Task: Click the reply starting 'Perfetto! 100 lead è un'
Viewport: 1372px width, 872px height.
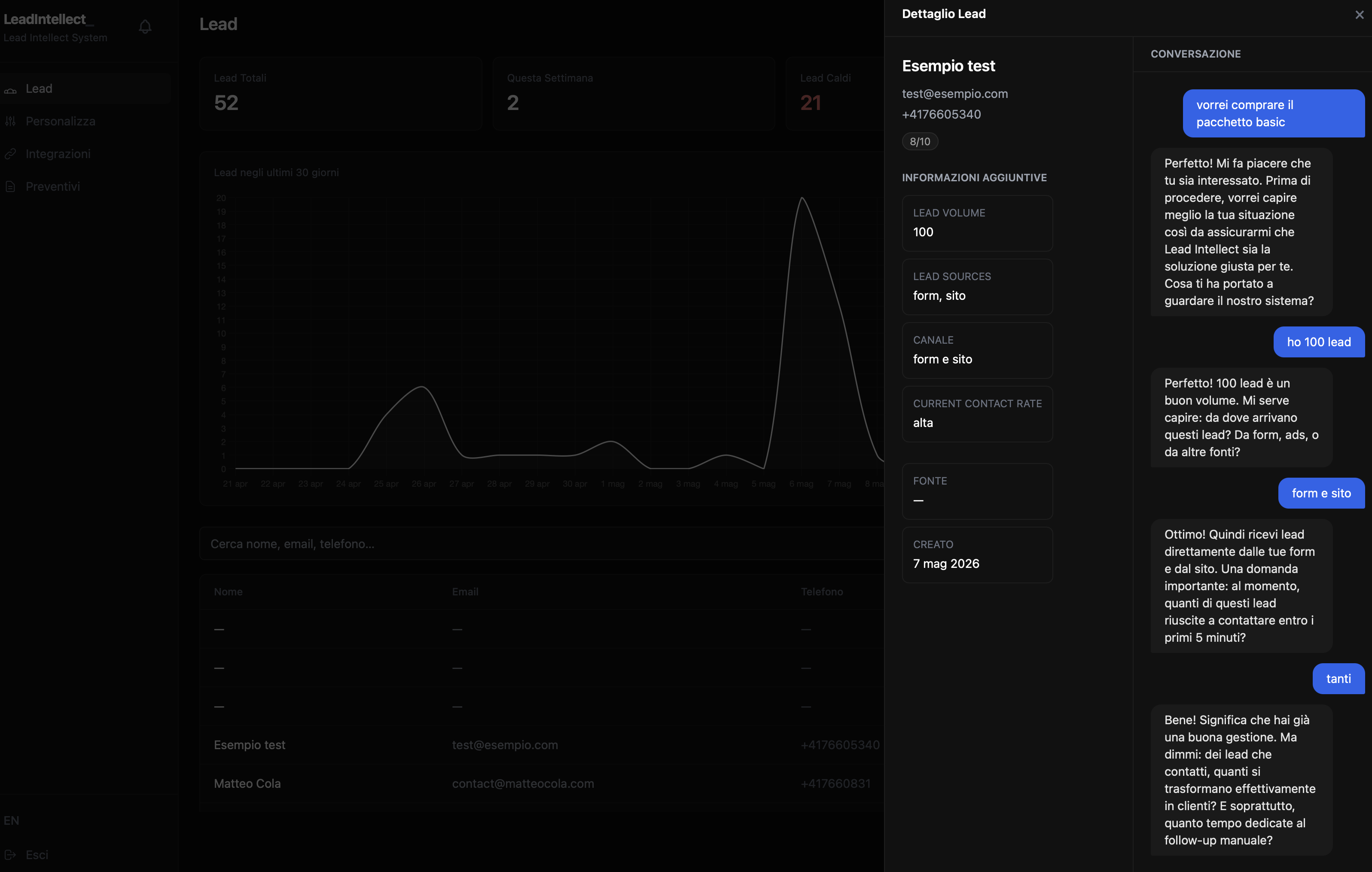Action: click(x=1241, y=417)
